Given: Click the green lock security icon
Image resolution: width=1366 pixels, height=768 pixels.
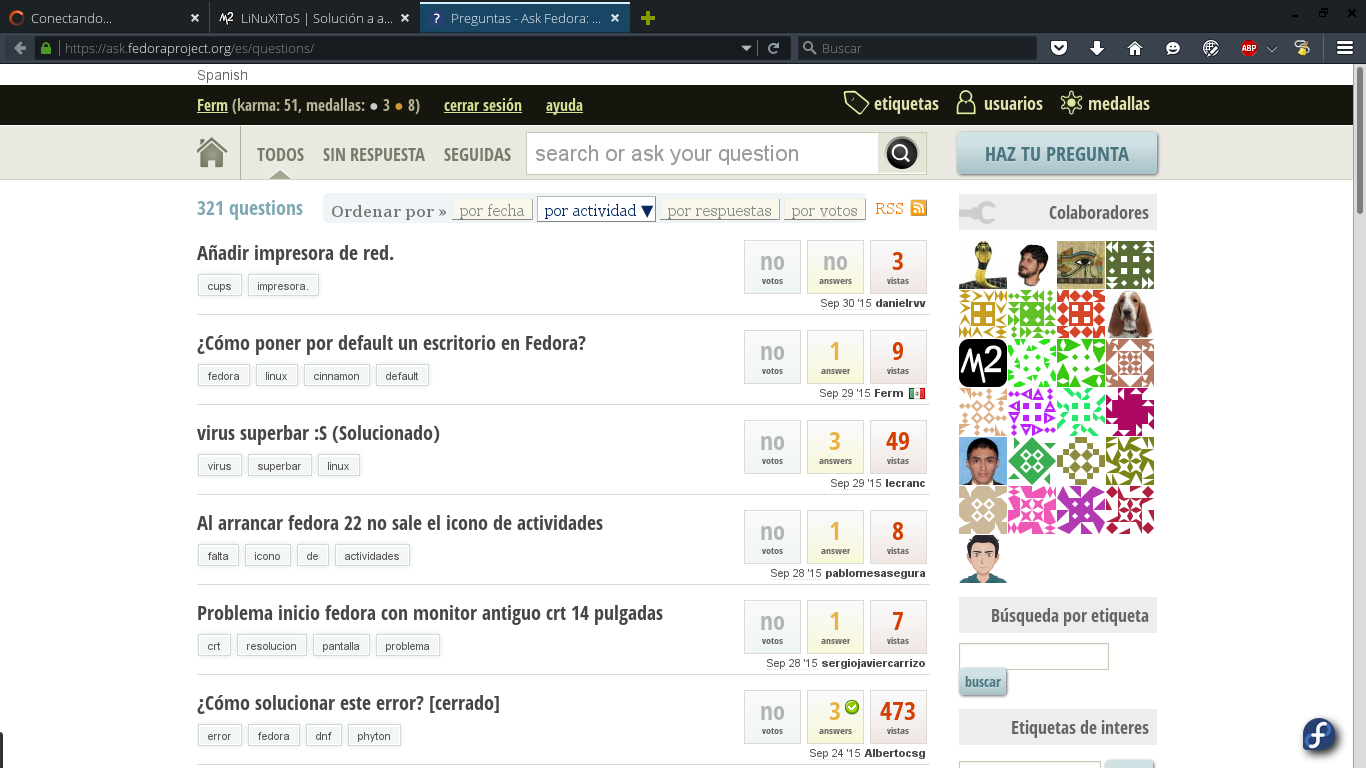Looking at the screenshot, I should point(45,48).
